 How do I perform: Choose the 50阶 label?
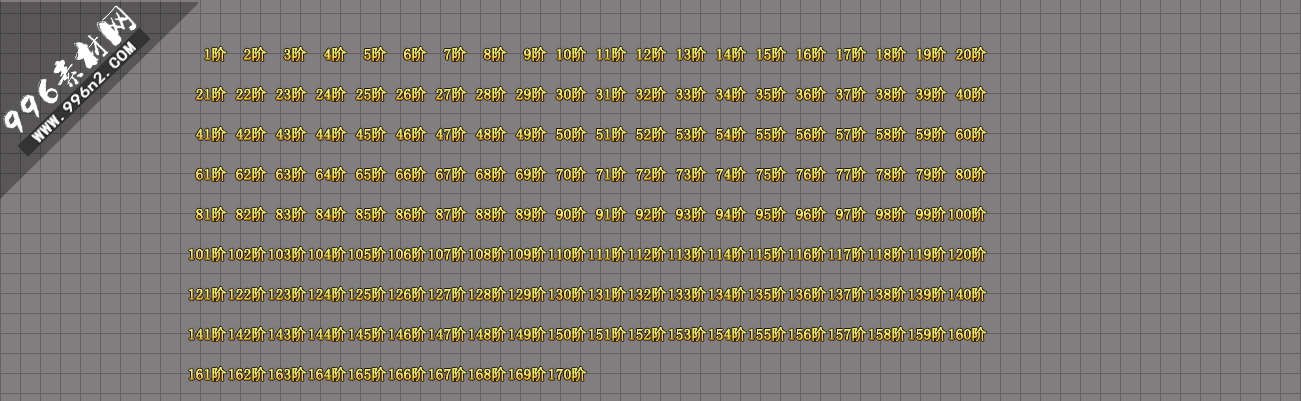coord(571,135)
